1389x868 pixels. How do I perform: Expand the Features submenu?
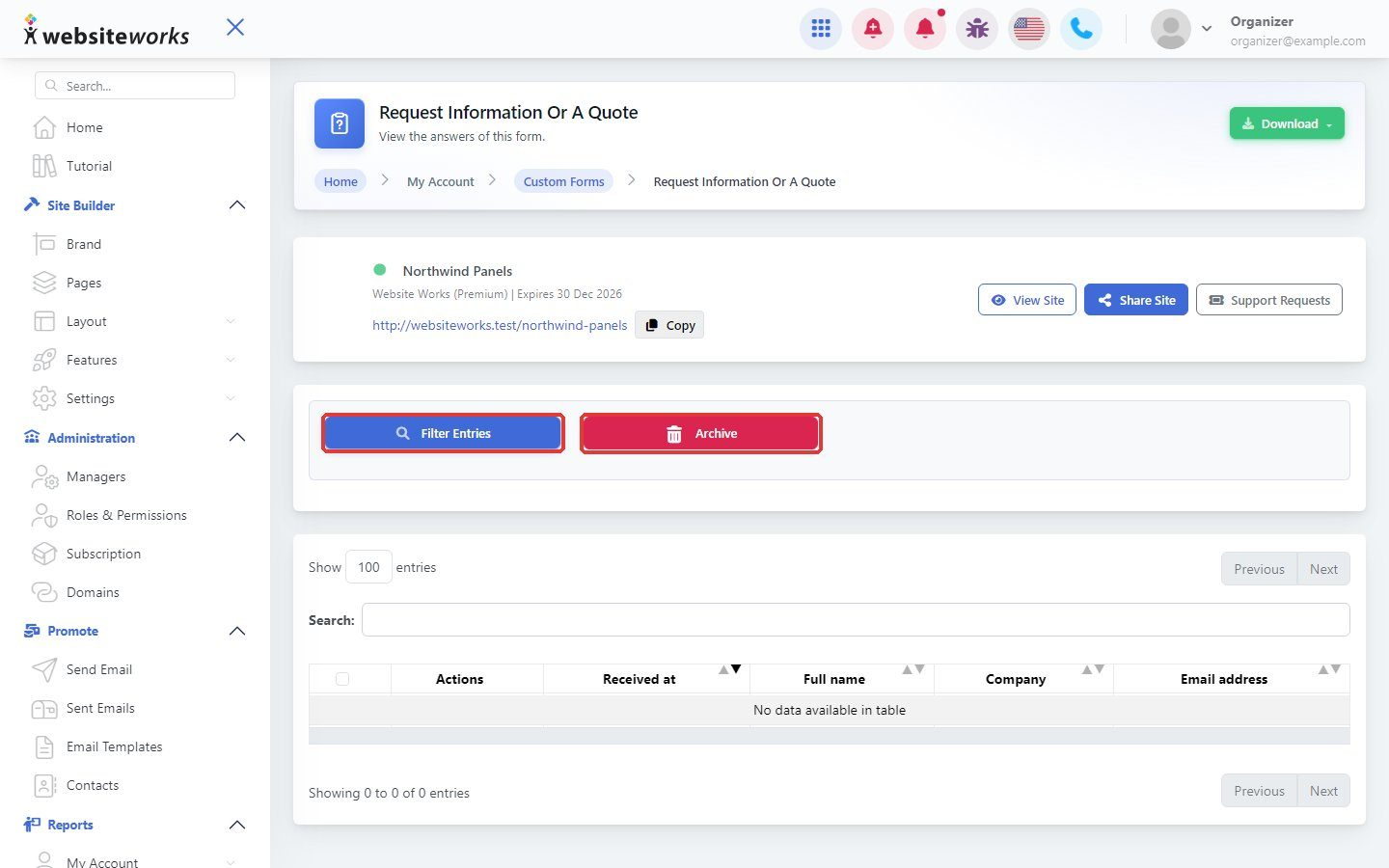tap(230, 360)
